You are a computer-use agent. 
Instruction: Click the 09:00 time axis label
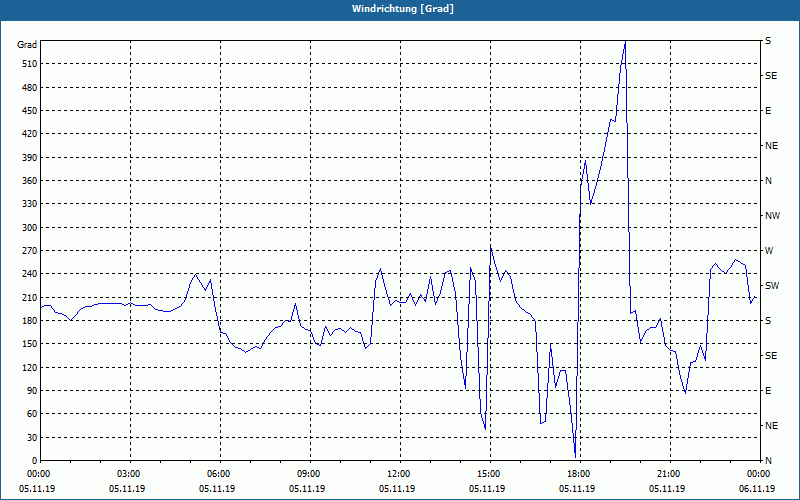coord(310,474)
